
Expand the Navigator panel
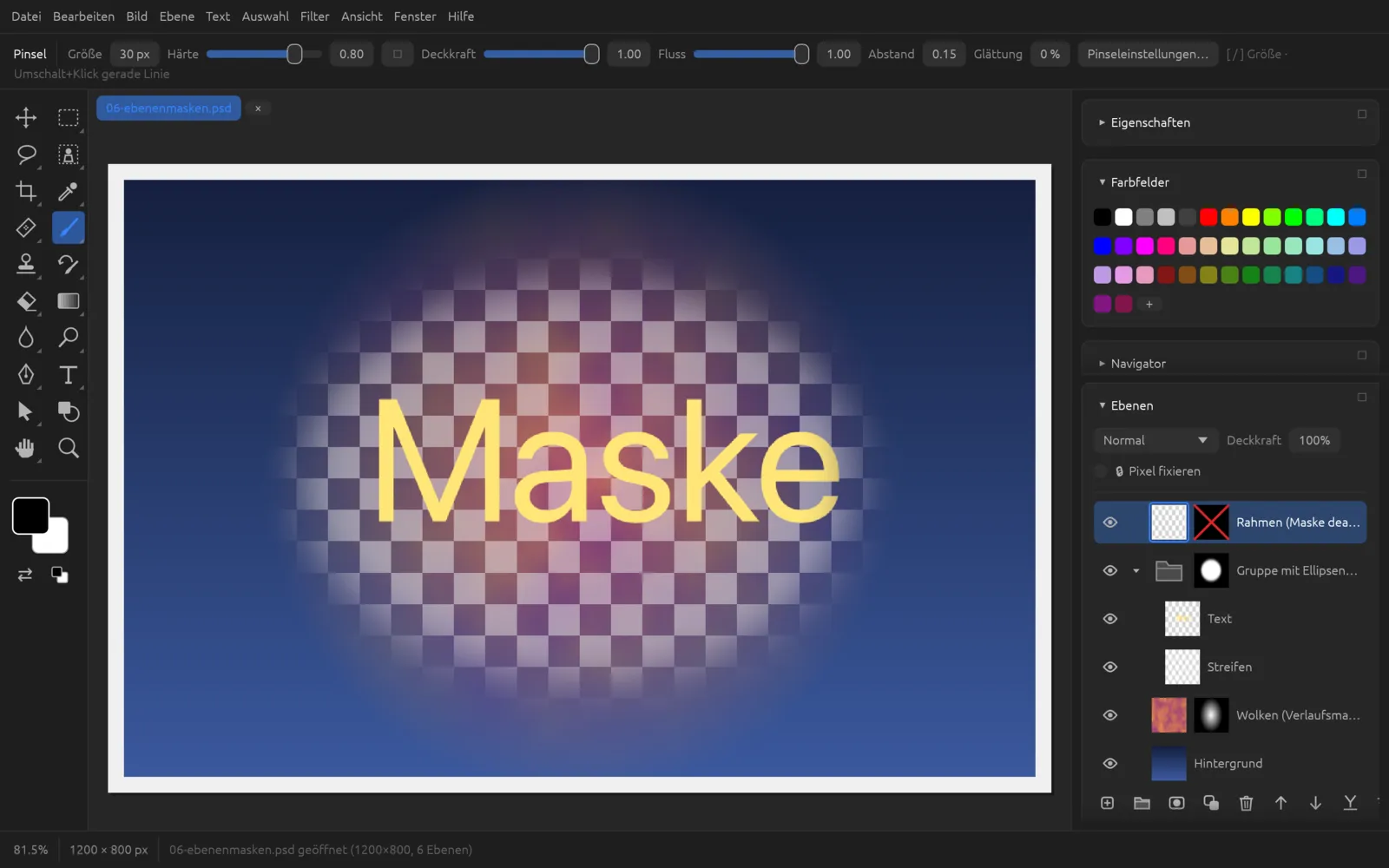tap(1102, 364)
